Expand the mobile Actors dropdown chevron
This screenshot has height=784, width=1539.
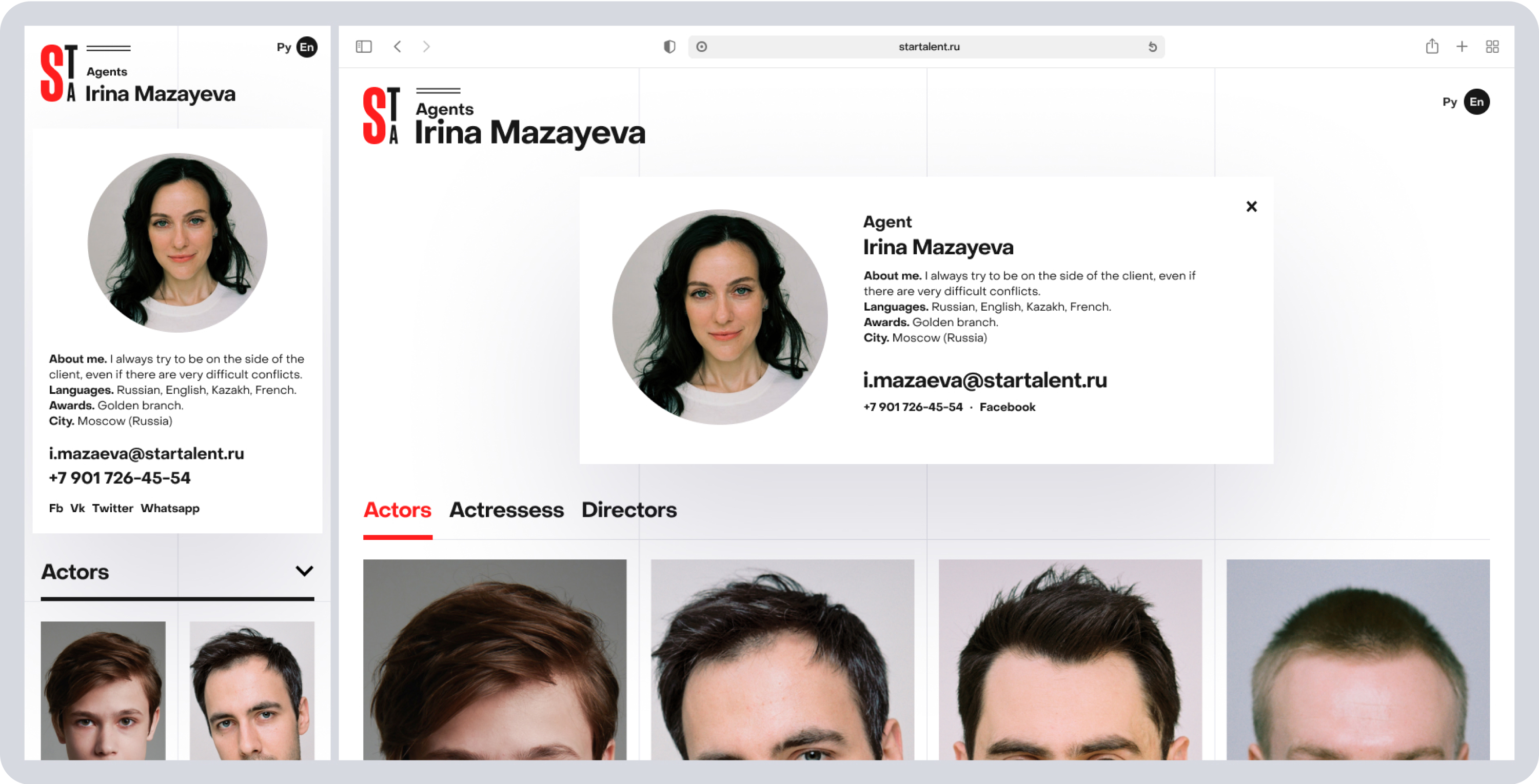click(304, 571)
